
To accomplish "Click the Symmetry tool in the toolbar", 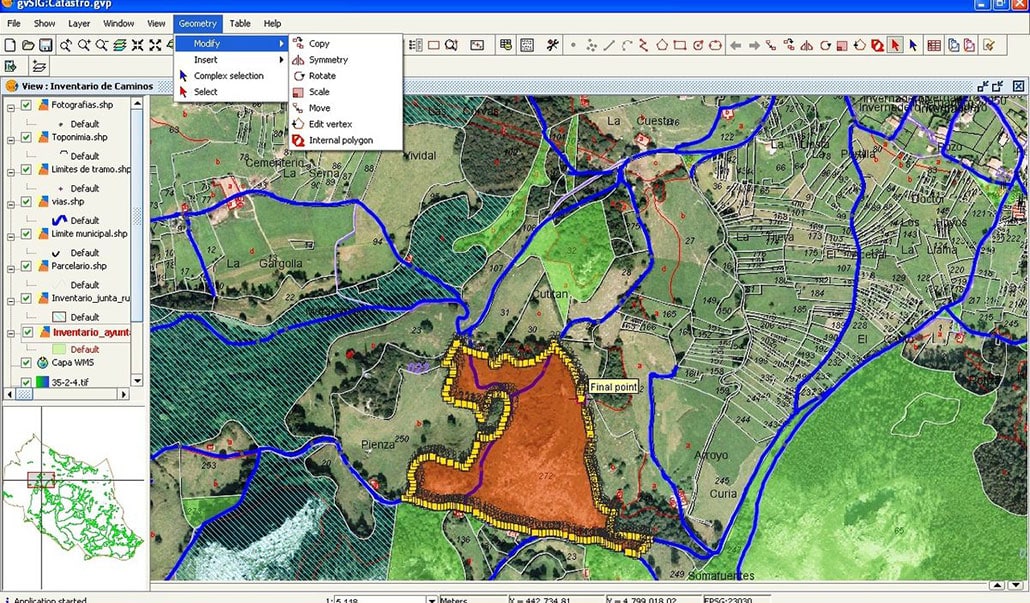I will (807, 45).
